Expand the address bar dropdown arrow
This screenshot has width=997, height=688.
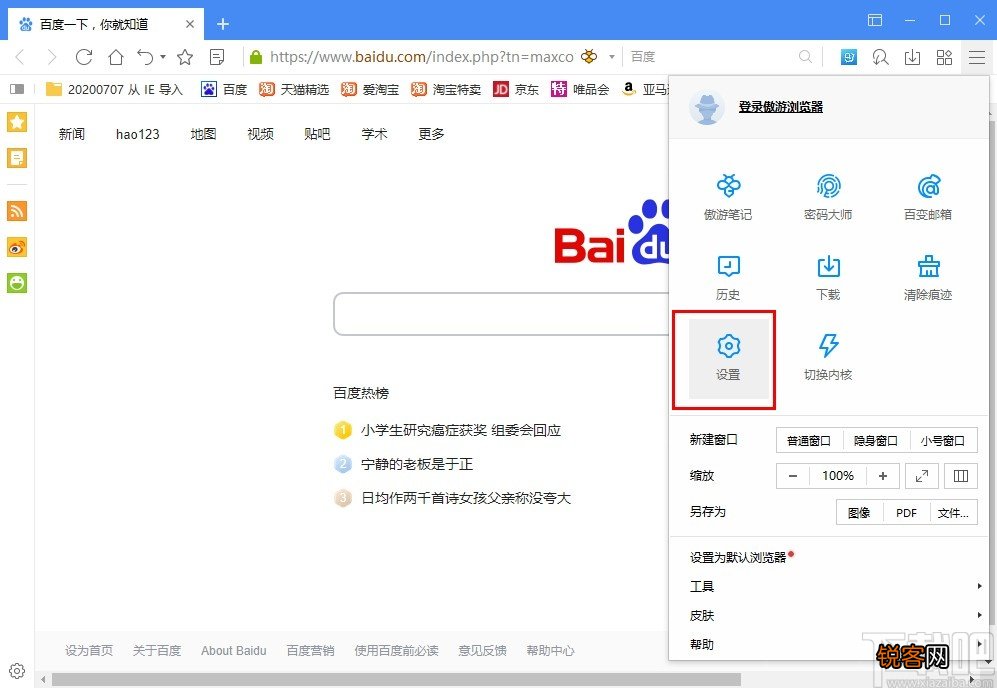(x=612, y=57)
